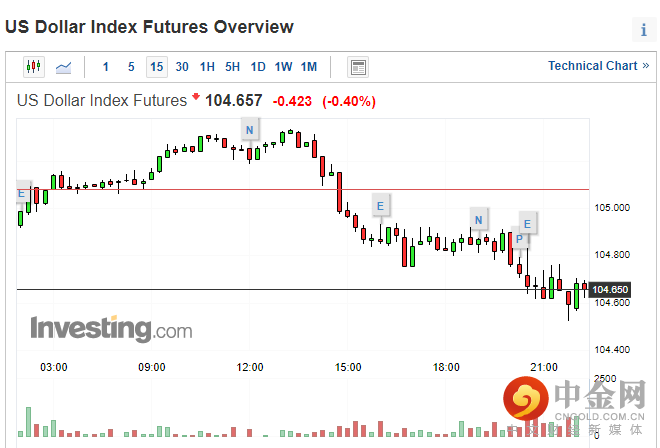Viewport: 660px width, 448px height.
Task: Open the news panel icon in toolbar
Action: [x=358, y=67]
